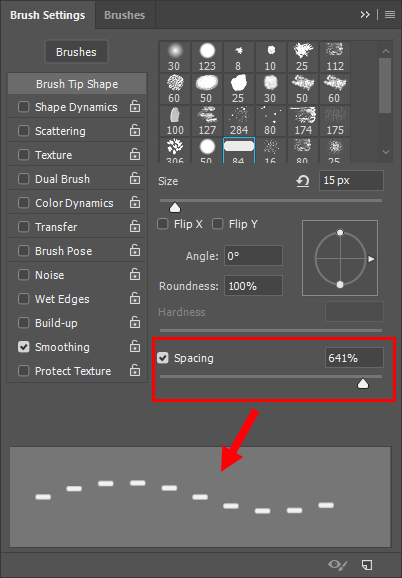The width and height of the screenshot is (402, 578).
Task: Select the Brush Settings tab
Action: point(48,15)
